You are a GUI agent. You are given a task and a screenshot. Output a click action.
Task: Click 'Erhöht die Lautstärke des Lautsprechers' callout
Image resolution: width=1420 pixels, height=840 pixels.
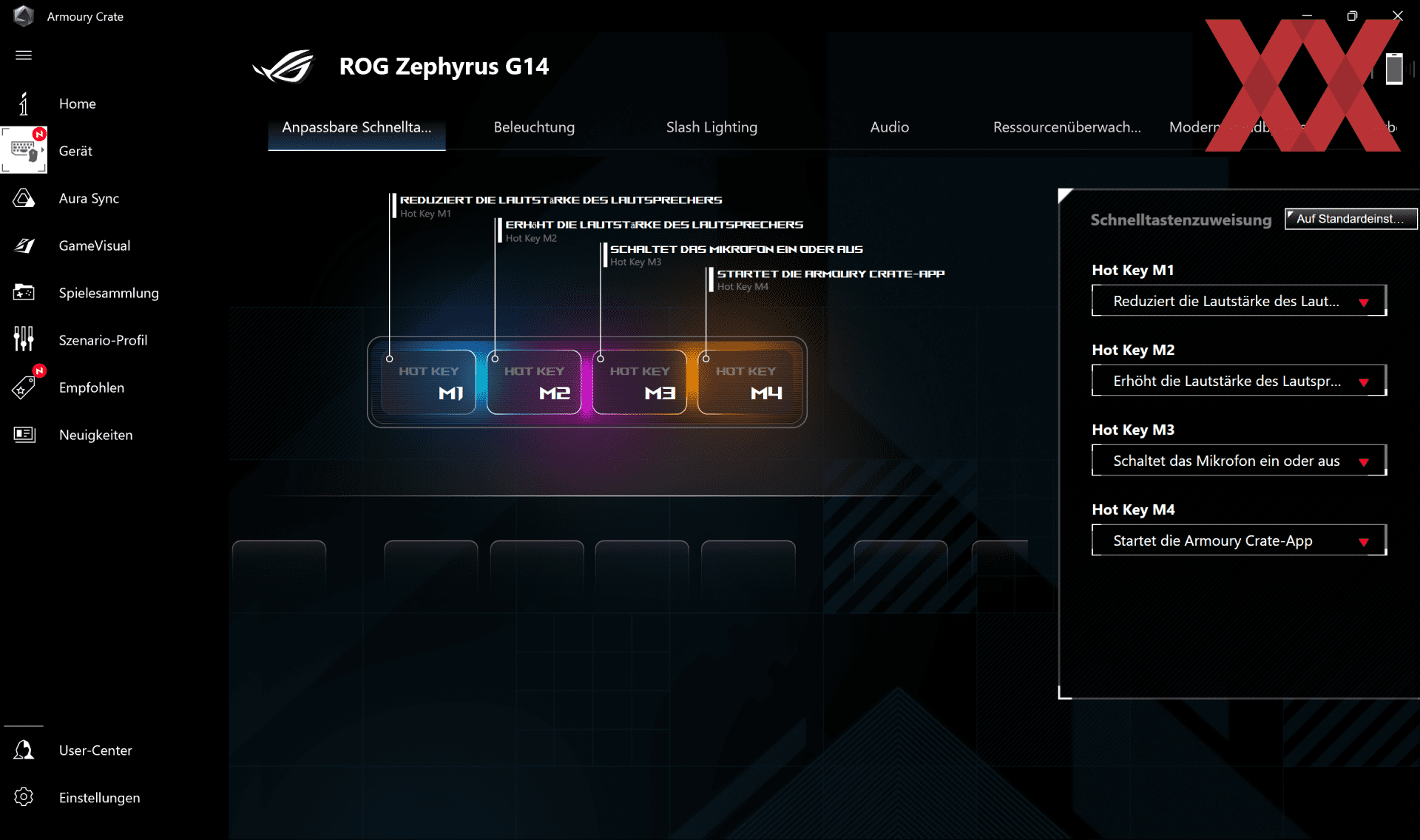[654, 224]
